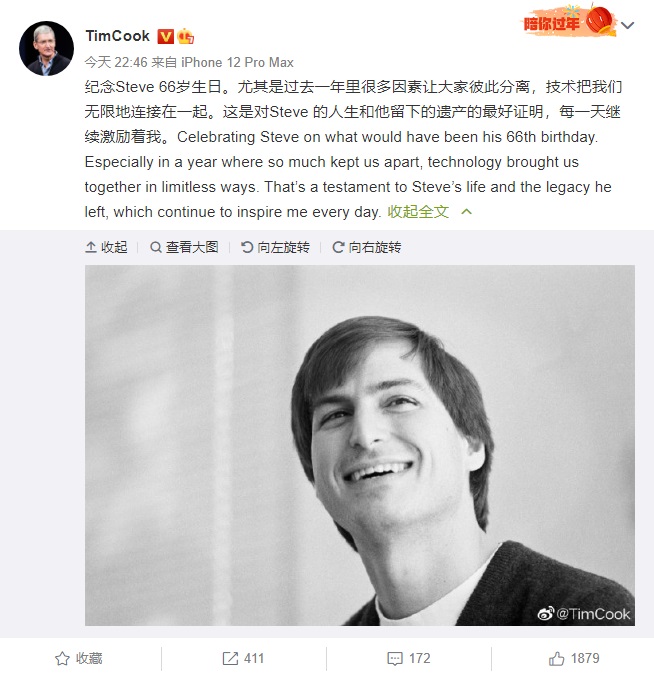Click the thumbs-up member badge icon

pyautogui.click(x=186, y=36)
